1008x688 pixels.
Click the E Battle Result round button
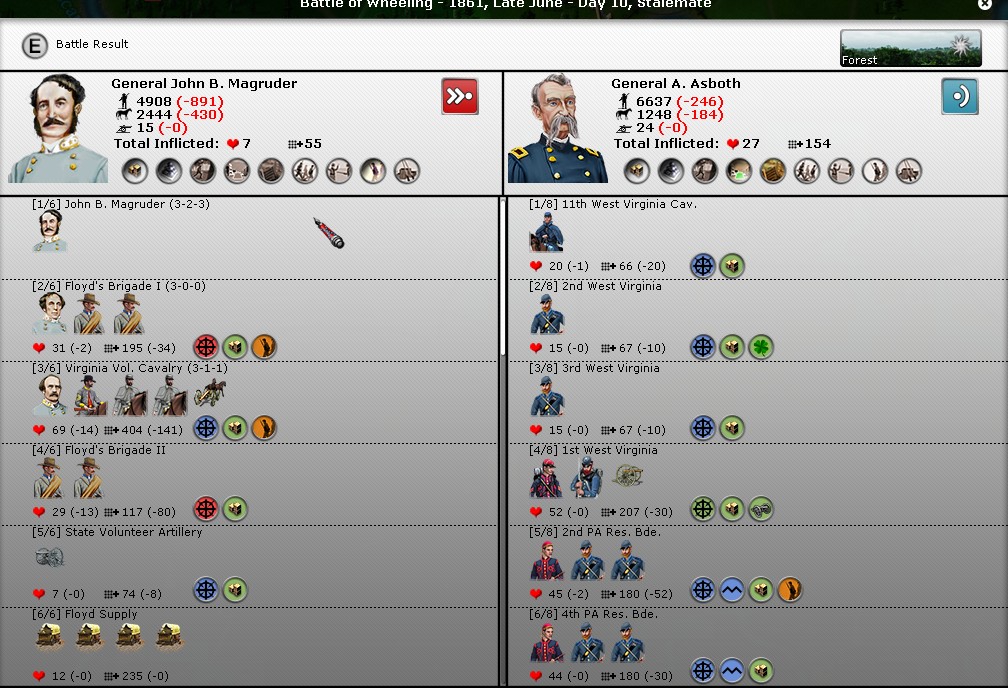[x=35, y=46]
